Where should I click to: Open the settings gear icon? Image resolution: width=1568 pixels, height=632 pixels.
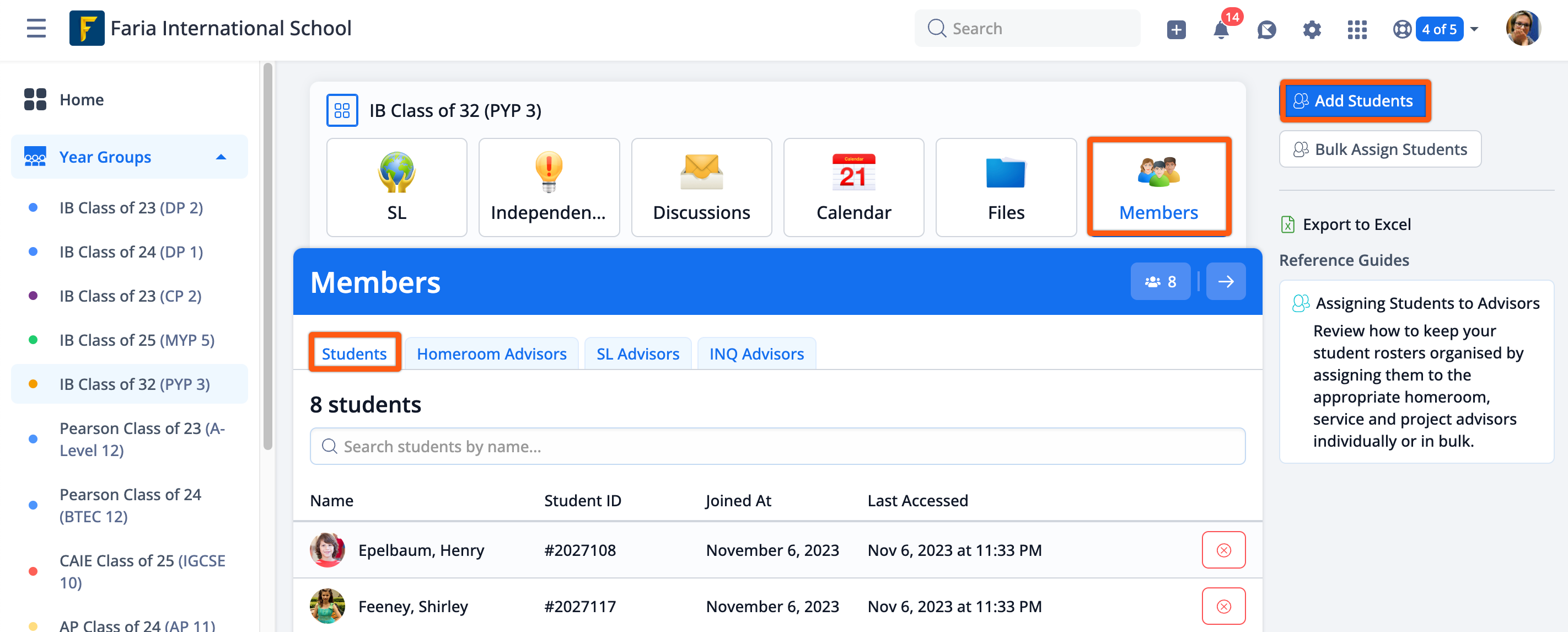click(x=1312, y=29)
